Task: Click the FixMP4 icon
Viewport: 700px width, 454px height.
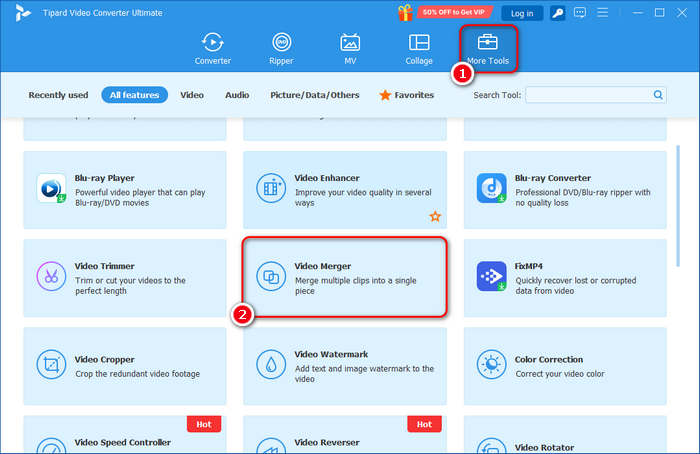Action: tap(491, 276)
